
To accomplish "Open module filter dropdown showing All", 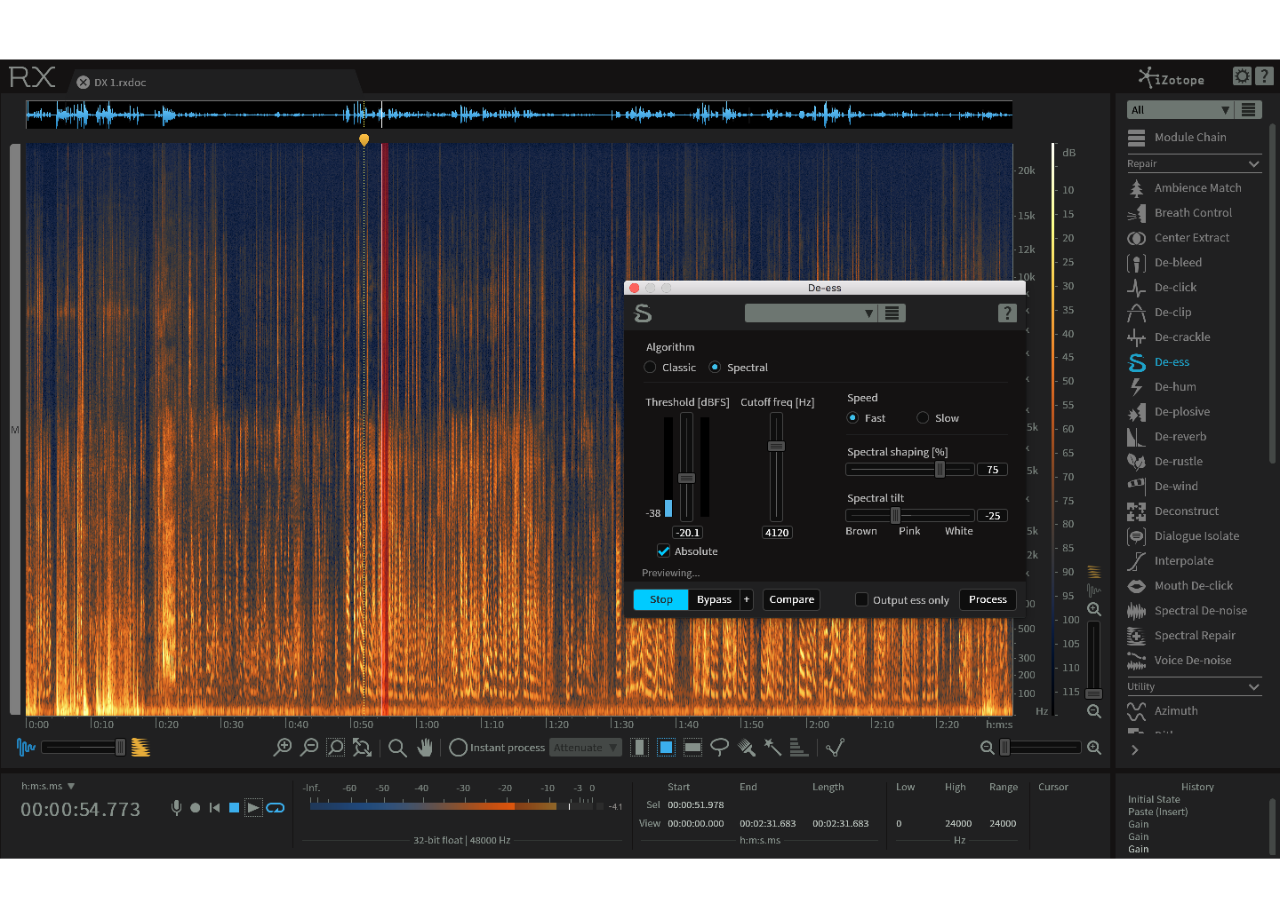I will pyautogui.click(x=1179, y=110).
